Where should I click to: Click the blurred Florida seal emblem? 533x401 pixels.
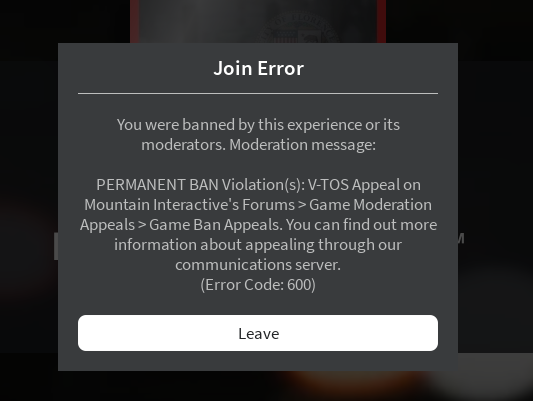pyautogui.click(x=299, y=30)
